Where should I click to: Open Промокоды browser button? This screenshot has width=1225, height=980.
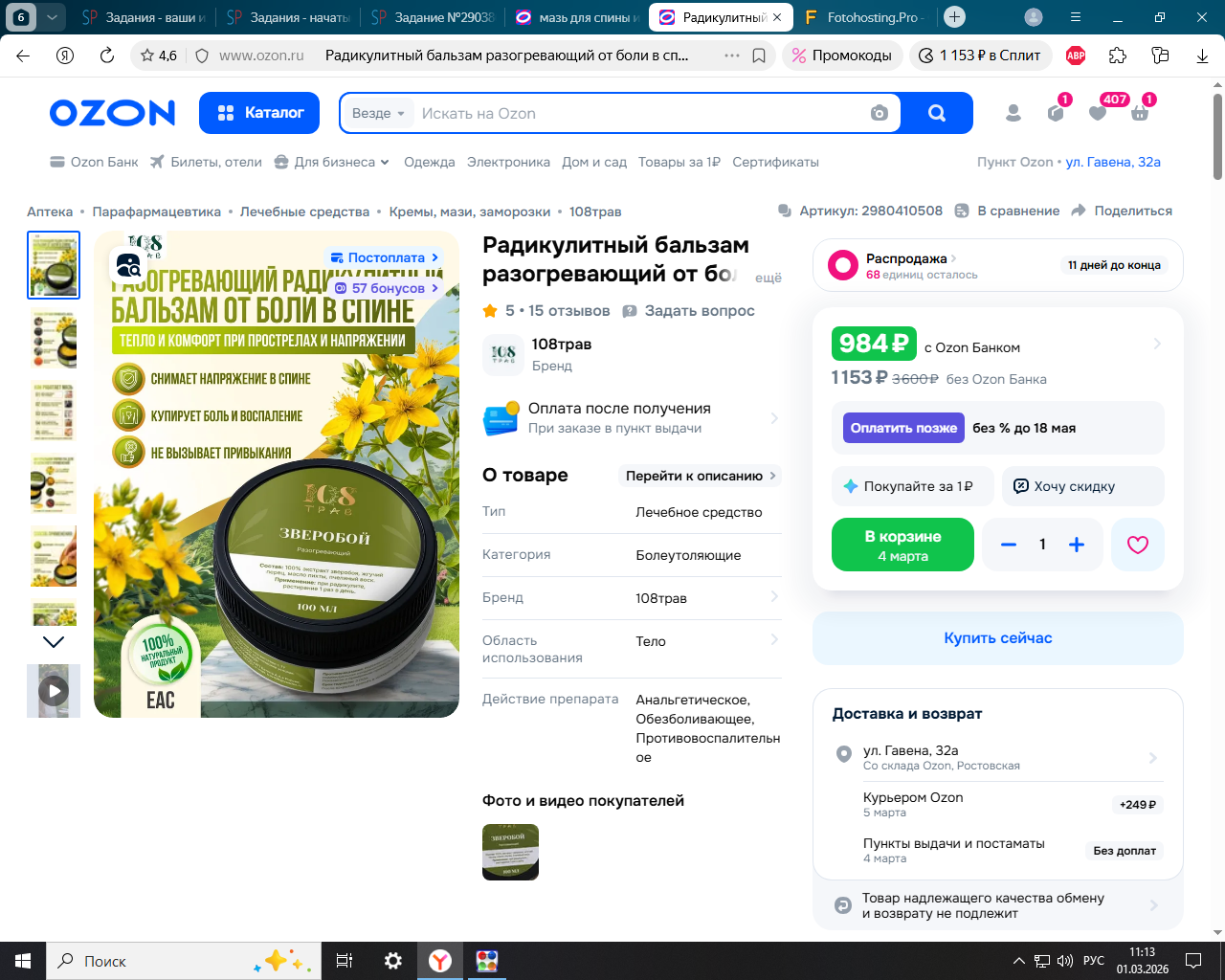tap(842, 56)
